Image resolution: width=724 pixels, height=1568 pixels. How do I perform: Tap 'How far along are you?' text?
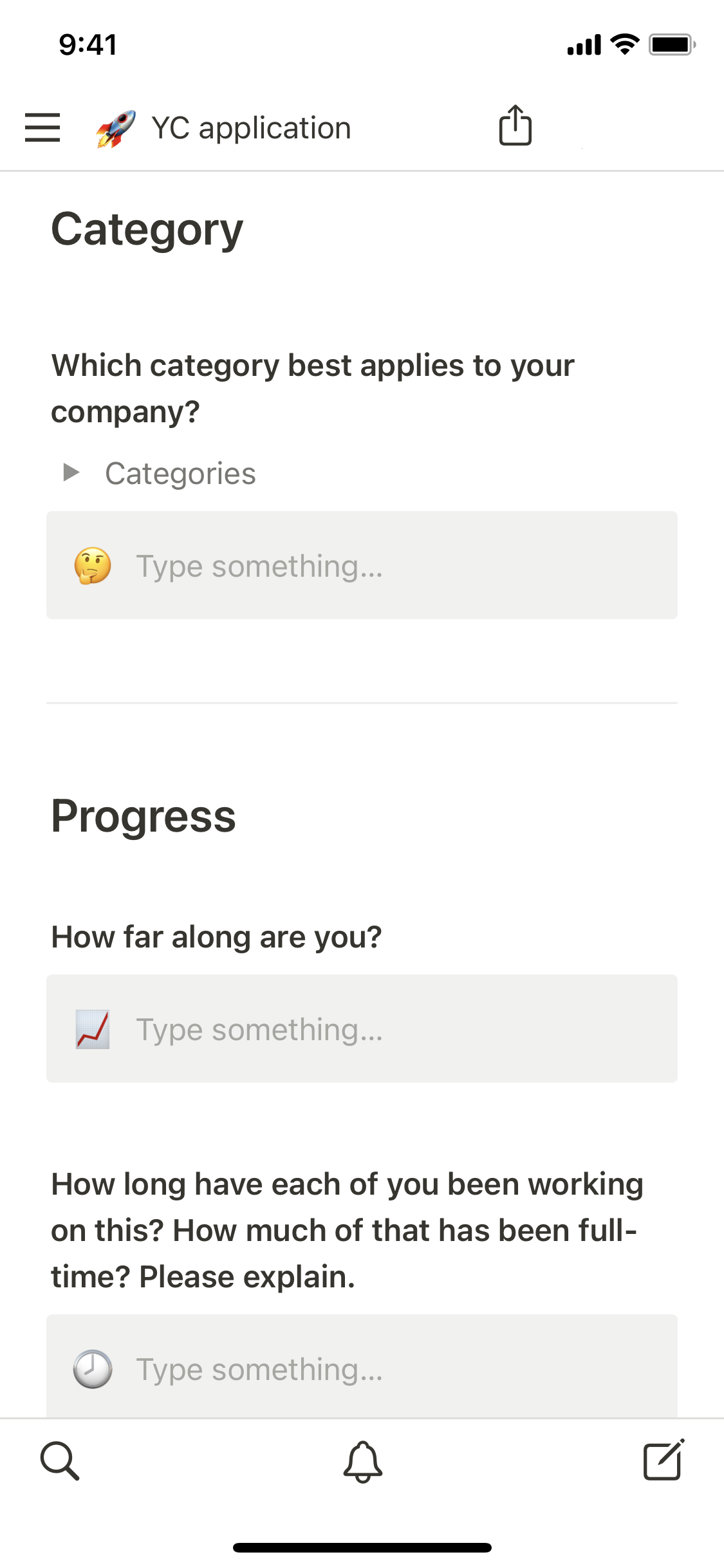pyautogui.click(x=216, y=937)
